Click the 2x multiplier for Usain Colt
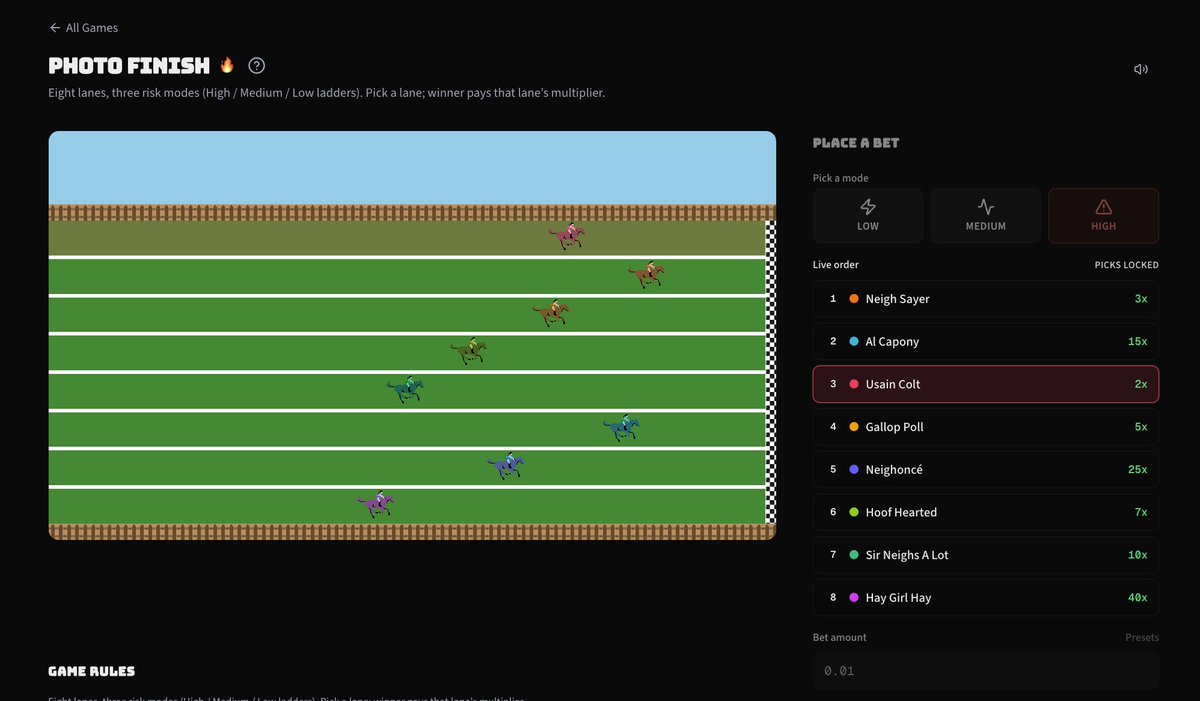This screenshot has height=701, width=1200. click(1141, 384)
